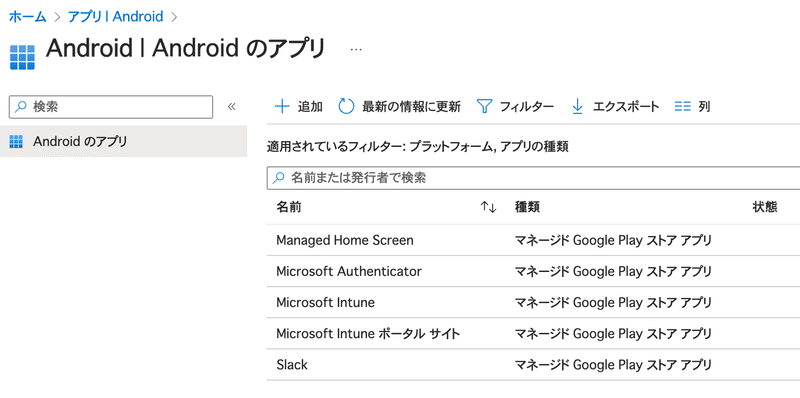Open the フィルター funnel icon
Image resolution: width=800 pixels, height=398 pixels.
pos(484,107)
